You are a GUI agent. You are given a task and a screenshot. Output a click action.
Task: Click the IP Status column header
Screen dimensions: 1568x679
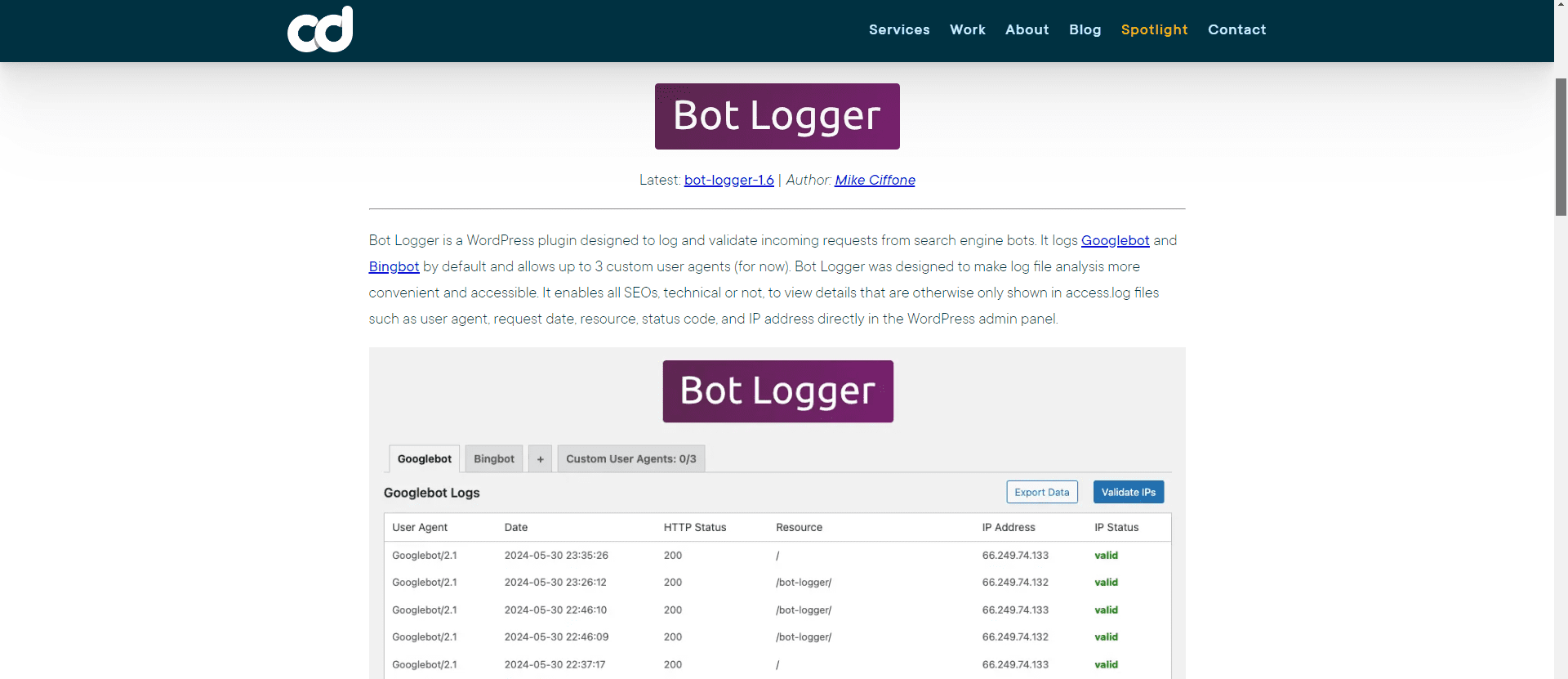pyautogui.click(x=1116, y=527)
